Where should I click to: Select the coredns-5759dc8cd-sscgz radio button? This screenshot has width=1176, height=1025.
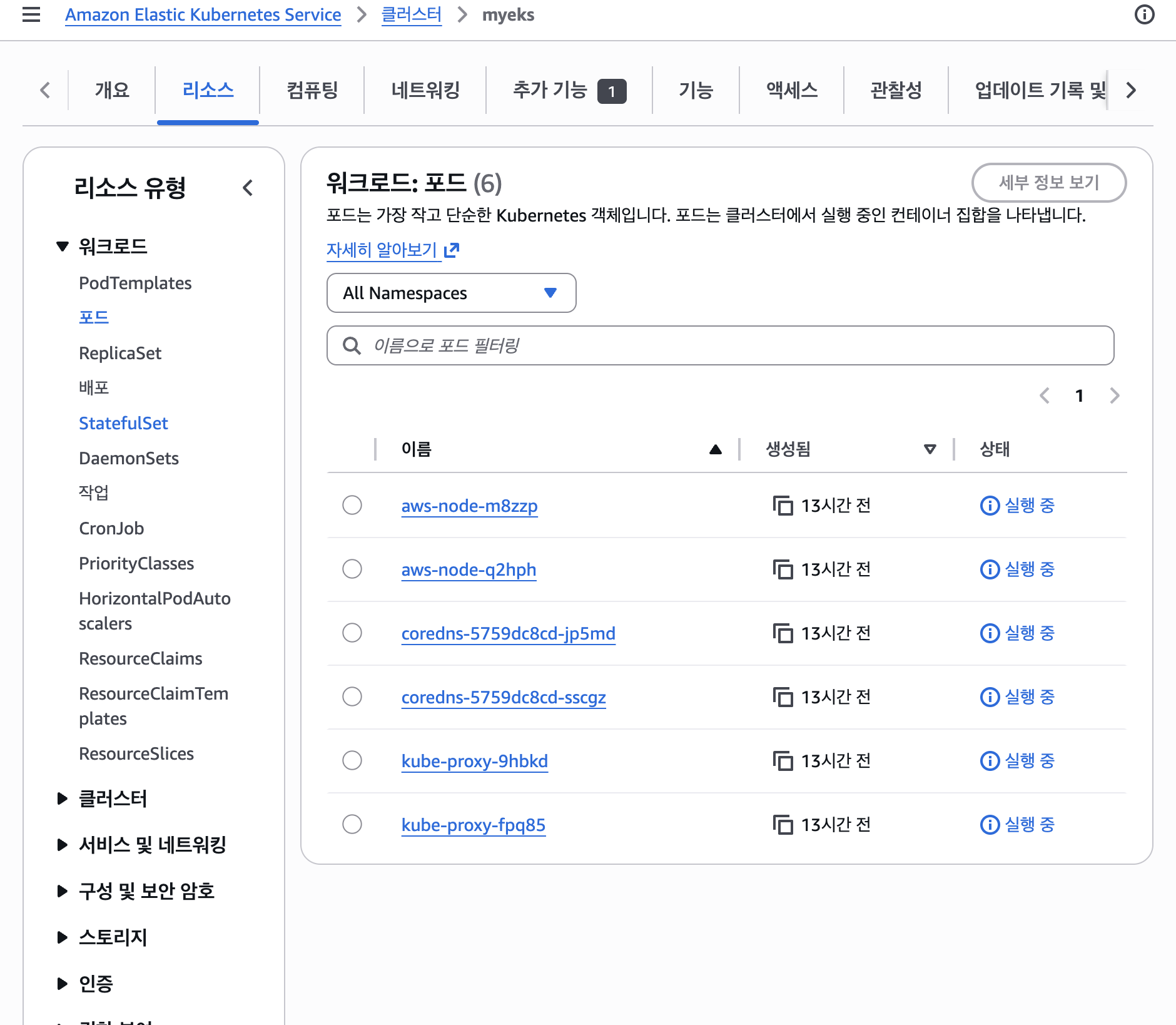[352, 696]
